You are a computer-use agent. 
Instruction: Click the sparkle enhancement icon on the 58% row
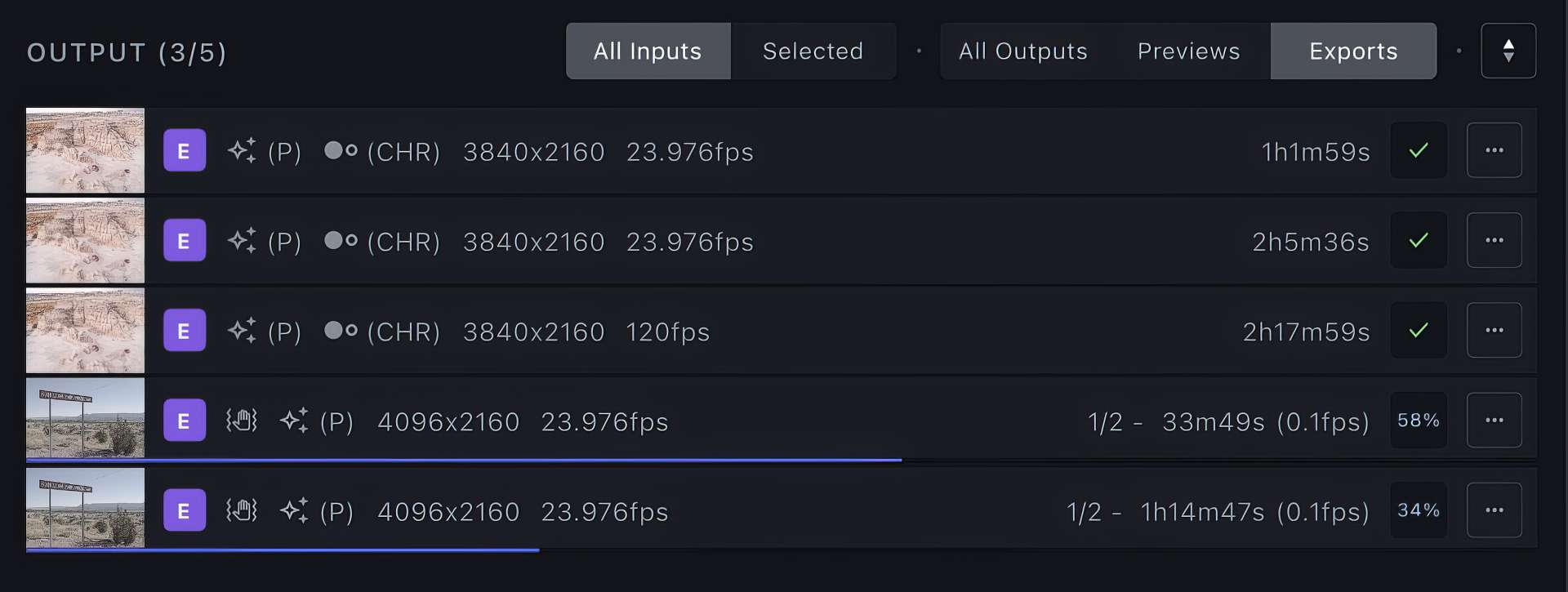pyautogui.click(x=294, y=421)
